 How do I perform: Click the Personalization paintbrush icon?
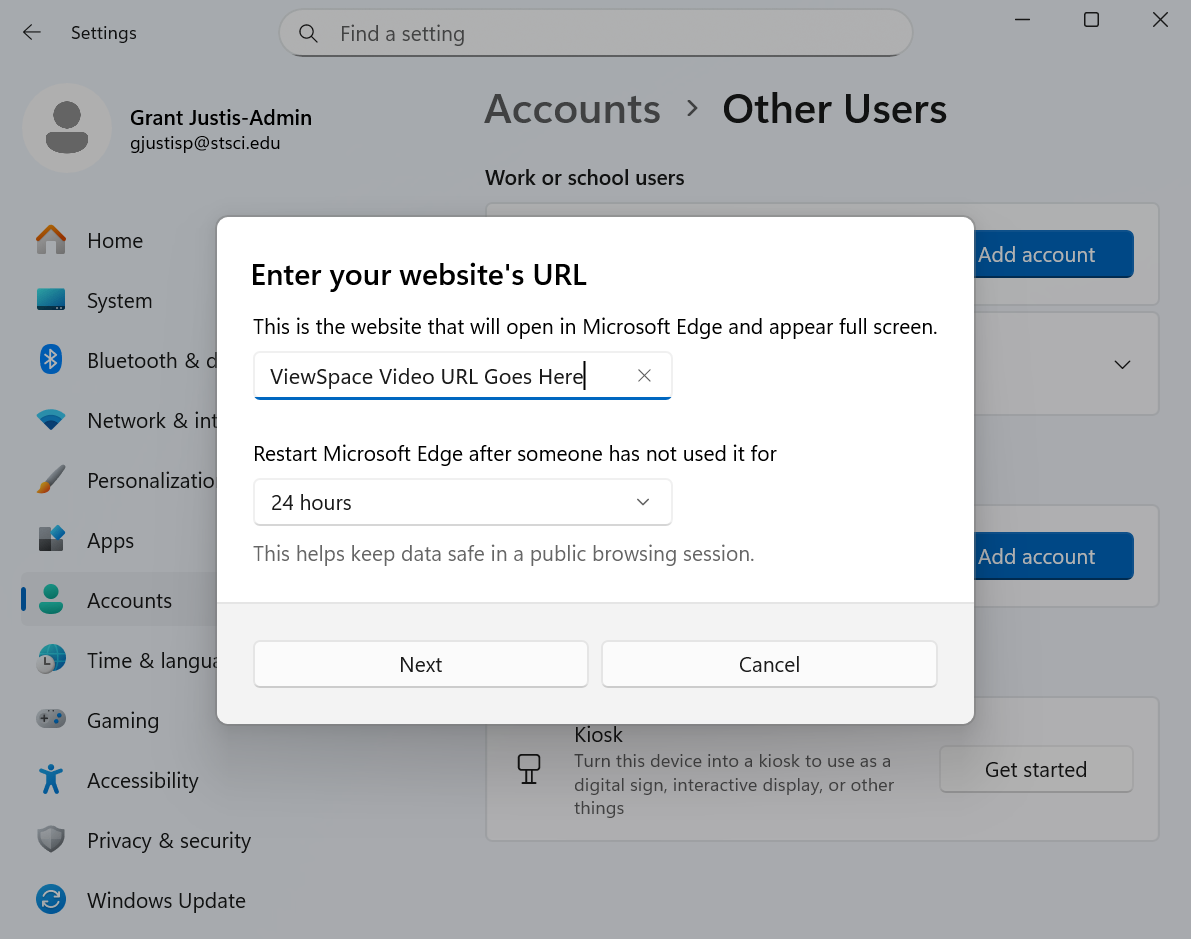click(51, 479)
